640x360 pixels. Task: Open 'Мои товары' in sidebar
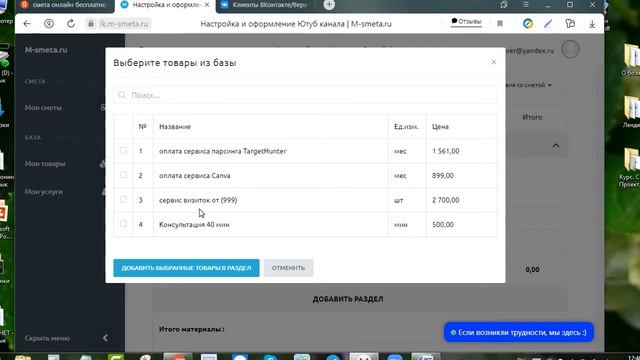pos(45,164)
